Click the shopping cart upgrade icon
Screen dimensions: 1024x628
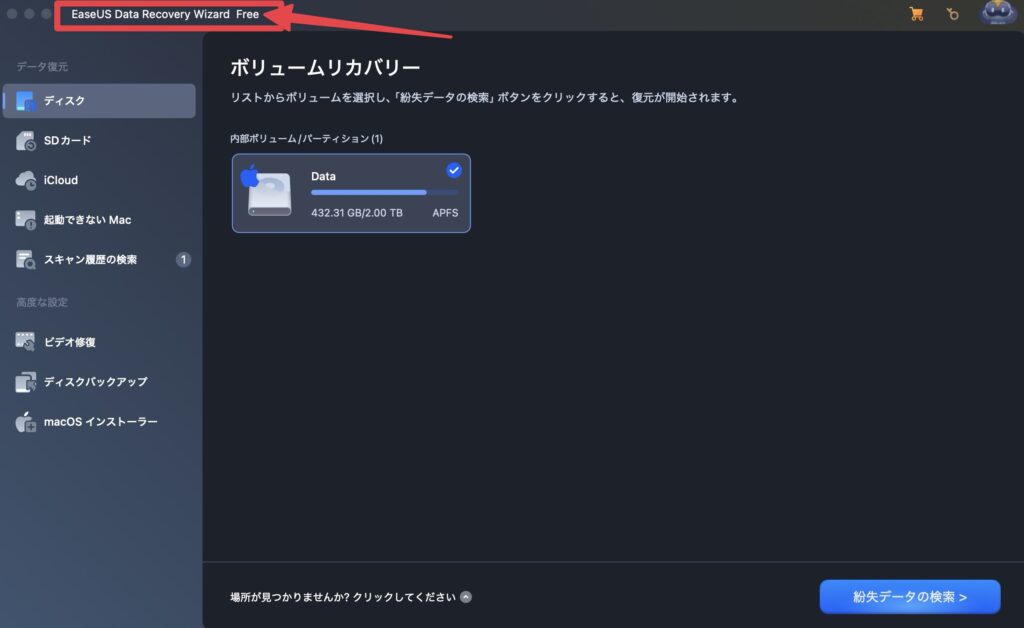(x=916, y=14)
